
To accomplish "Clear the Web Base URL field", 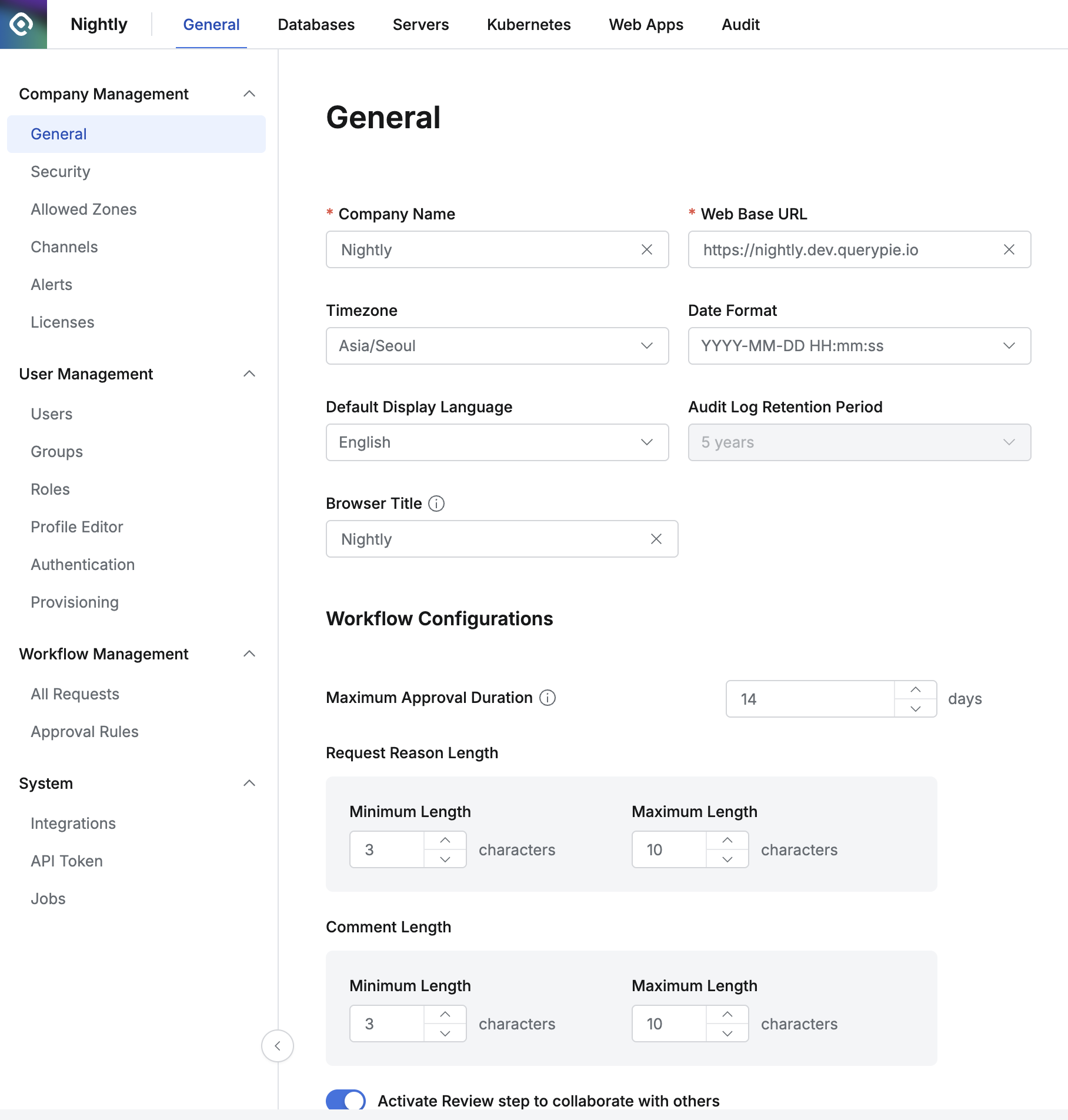I will [x=1009, y=249].
